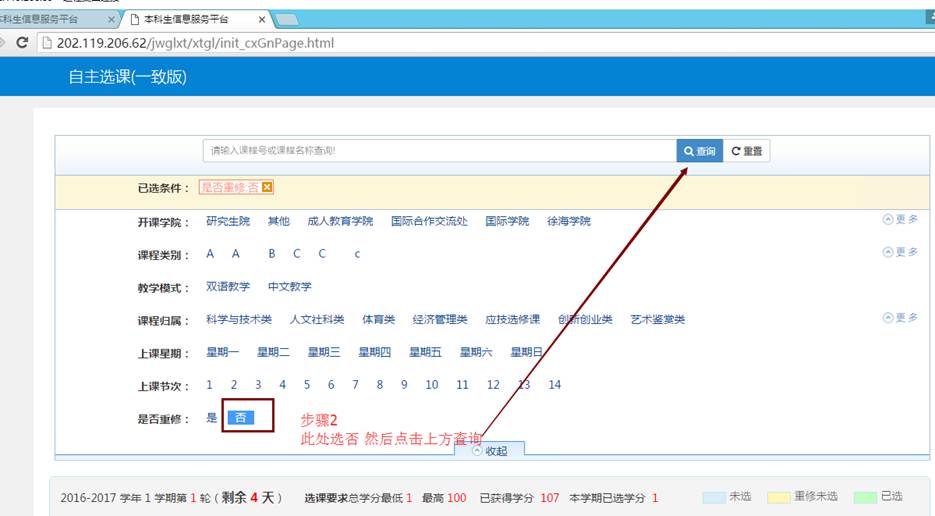Select 否 for 是否重修

(240, 418)
